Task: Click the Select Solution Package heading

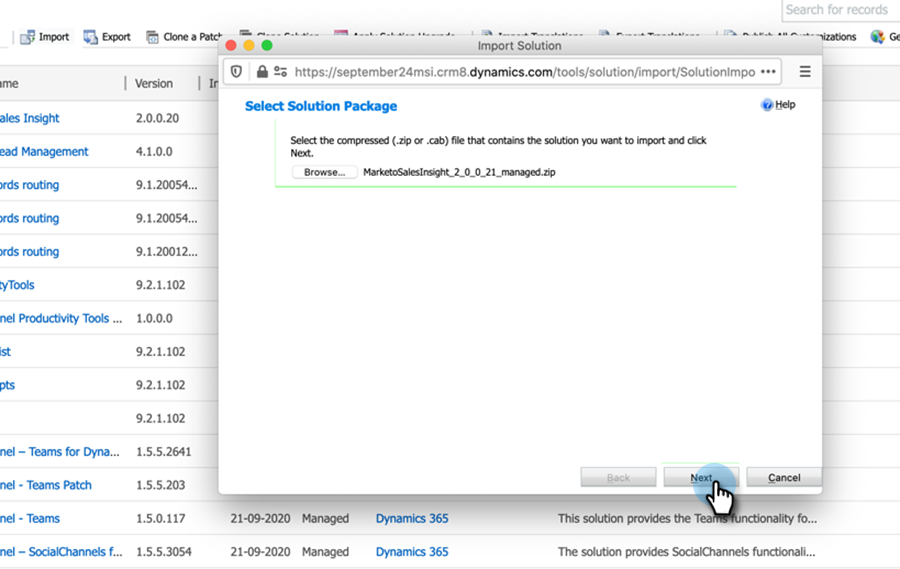Action: pyautogui.click(x=321, y=106)
